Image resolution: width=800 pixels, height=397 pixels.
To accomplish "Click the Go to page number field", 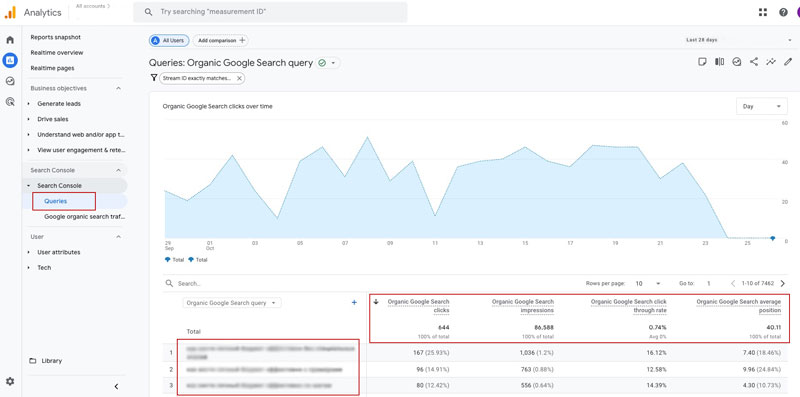I will tap(709, 283).
